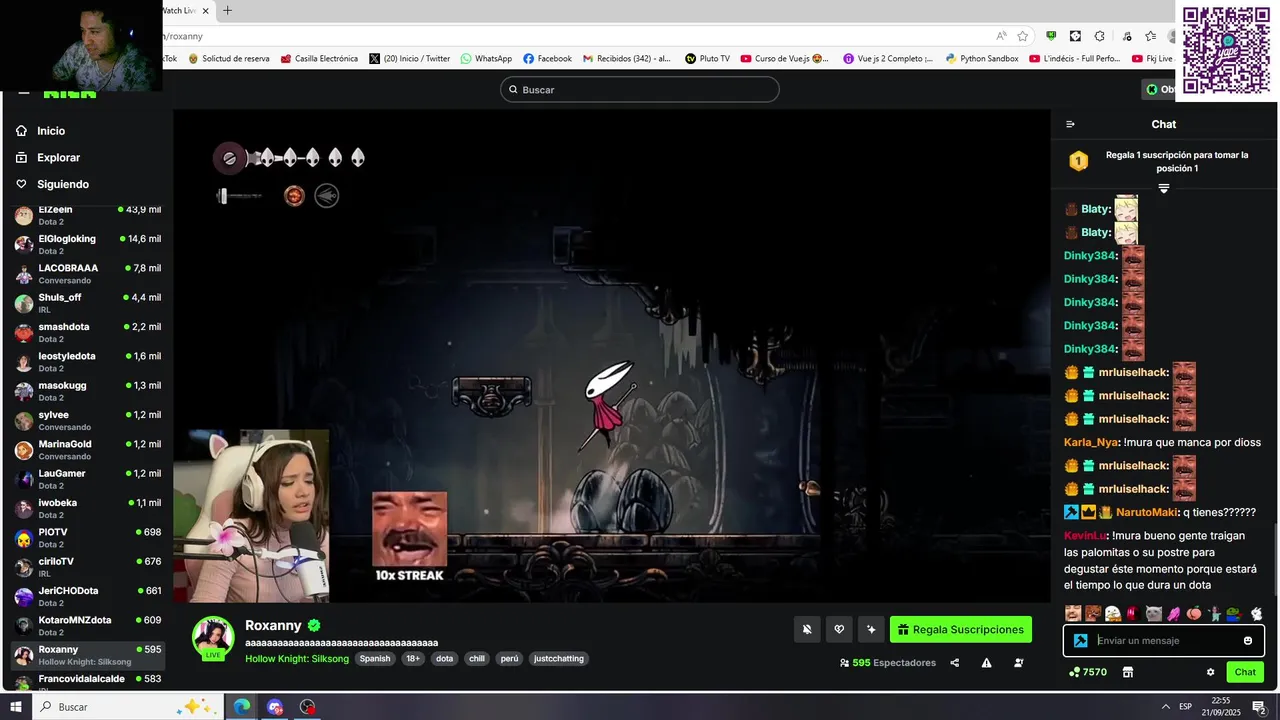This screenshot has width=1280, height=720.
Task: Open the smashdota channel
Action: click(x=87, y=333)
